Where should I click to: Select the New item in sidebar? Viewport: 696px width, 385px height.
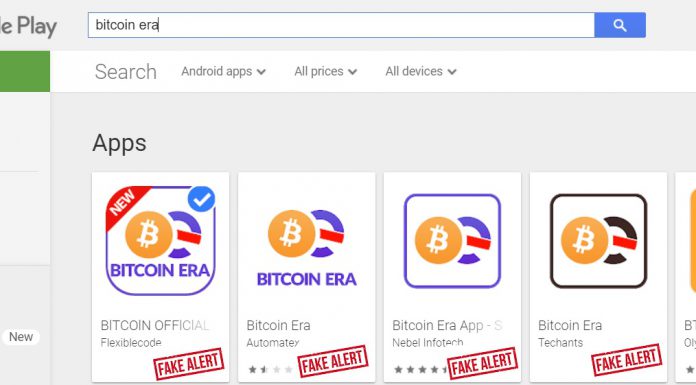point(21,337)
